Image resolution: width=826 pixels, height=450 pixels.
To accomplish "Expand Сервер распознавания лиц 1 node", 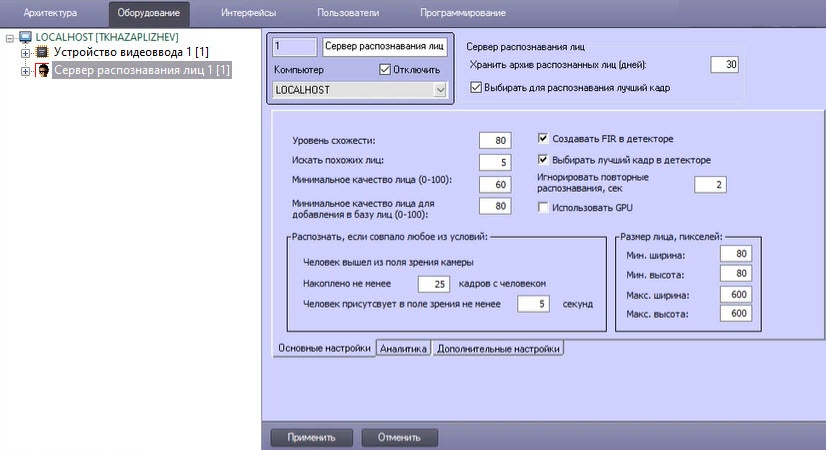I will click(26, 70).
